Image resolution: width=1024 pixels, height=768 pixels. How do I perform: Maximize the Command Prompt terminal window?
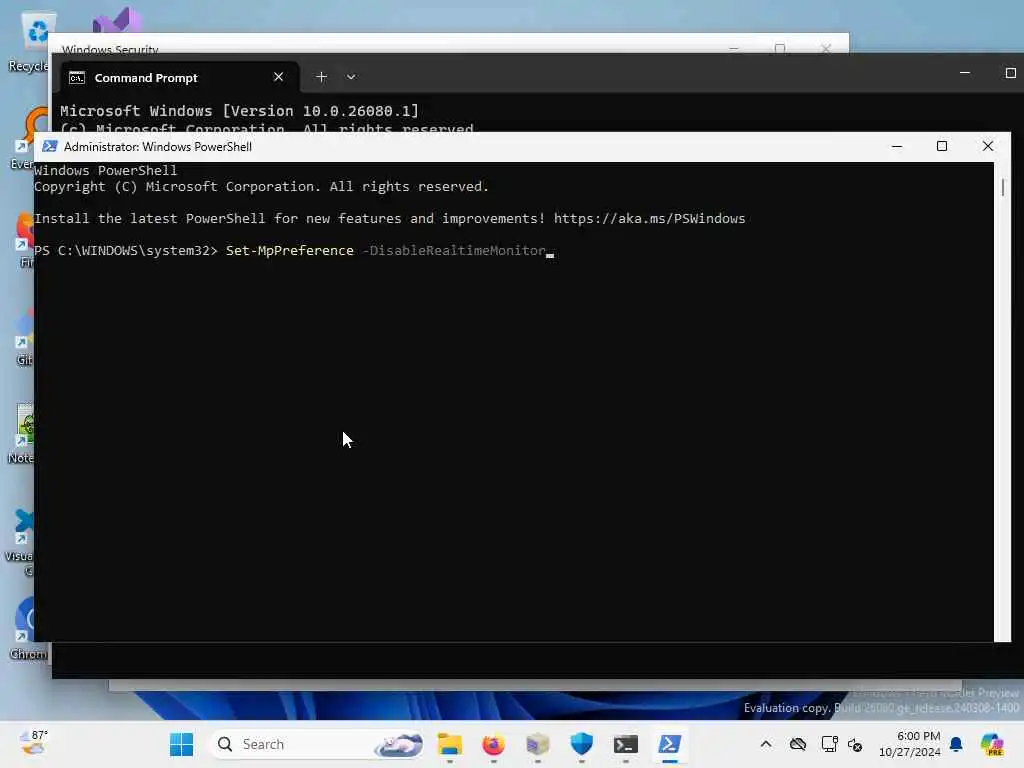[x=1010, y=73]
